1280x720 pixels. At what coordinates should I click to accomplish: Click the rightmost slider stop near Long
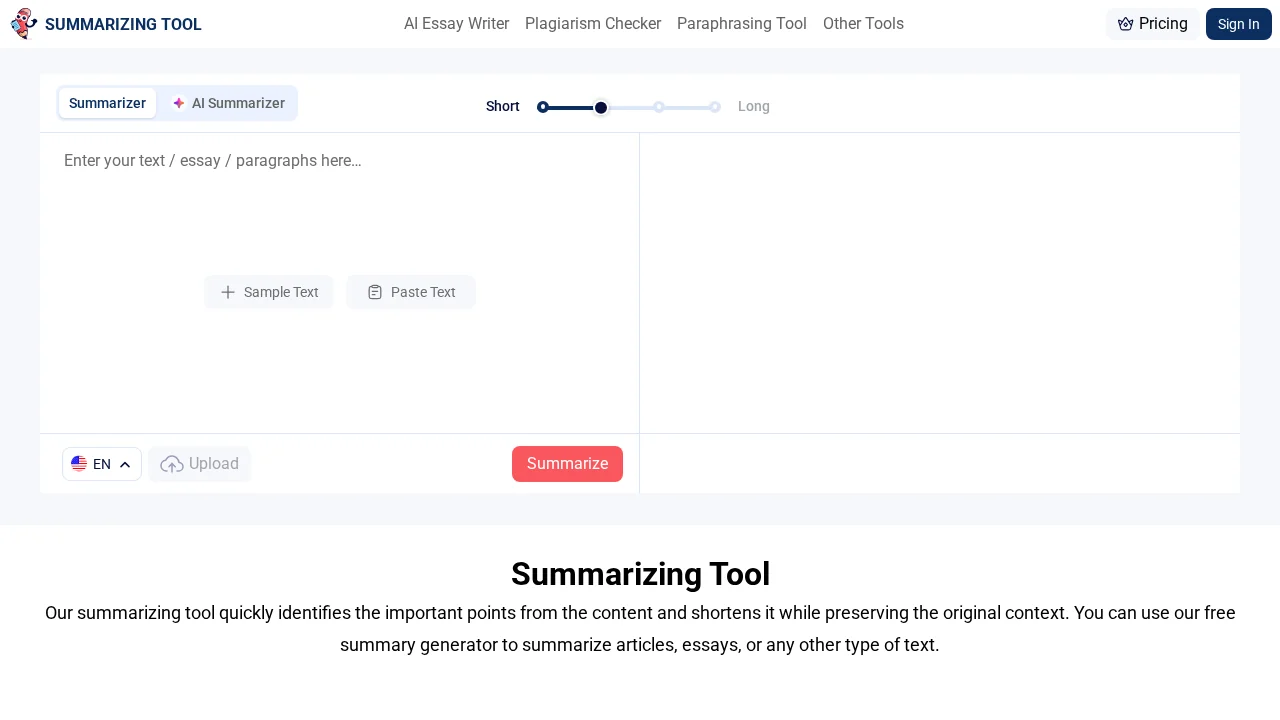715,107
